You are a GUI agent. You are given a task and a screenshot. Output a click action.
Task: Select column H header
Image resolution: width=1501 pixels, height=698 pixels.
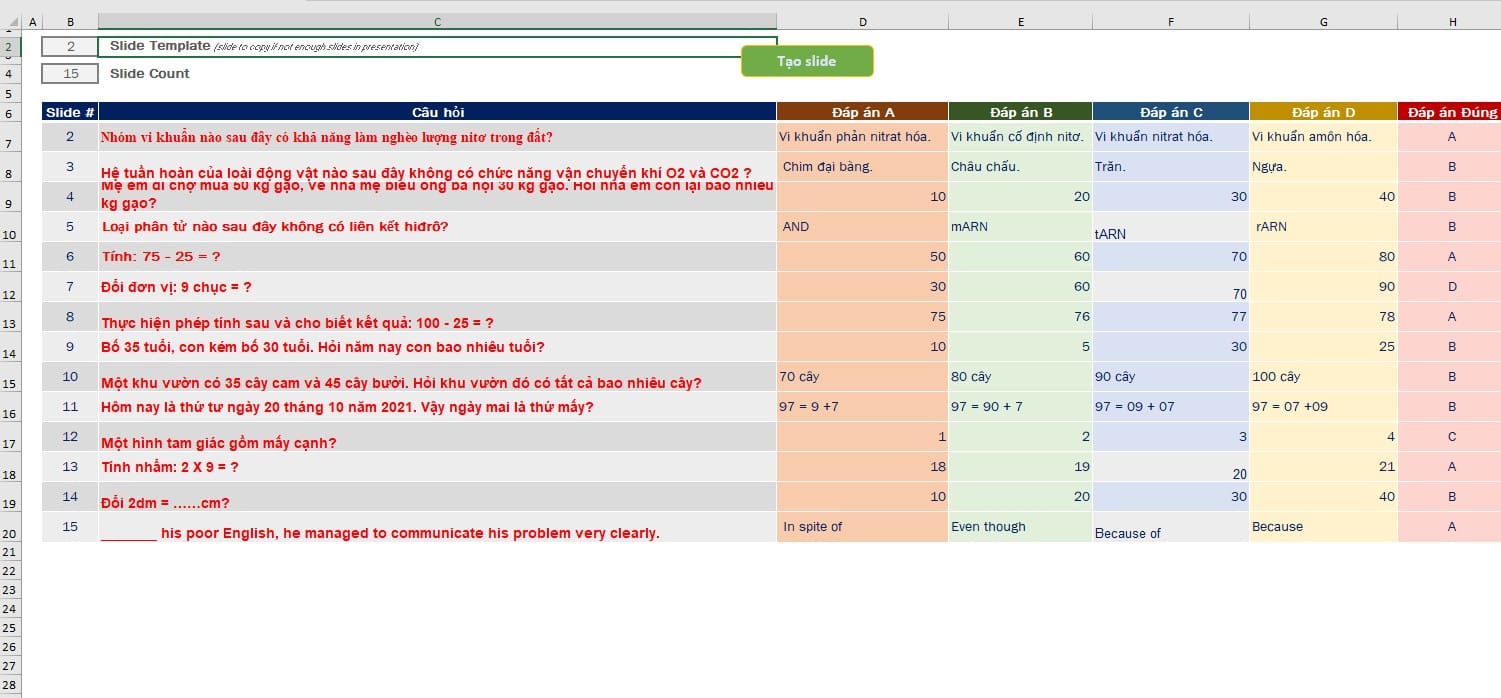(1451, 21)
